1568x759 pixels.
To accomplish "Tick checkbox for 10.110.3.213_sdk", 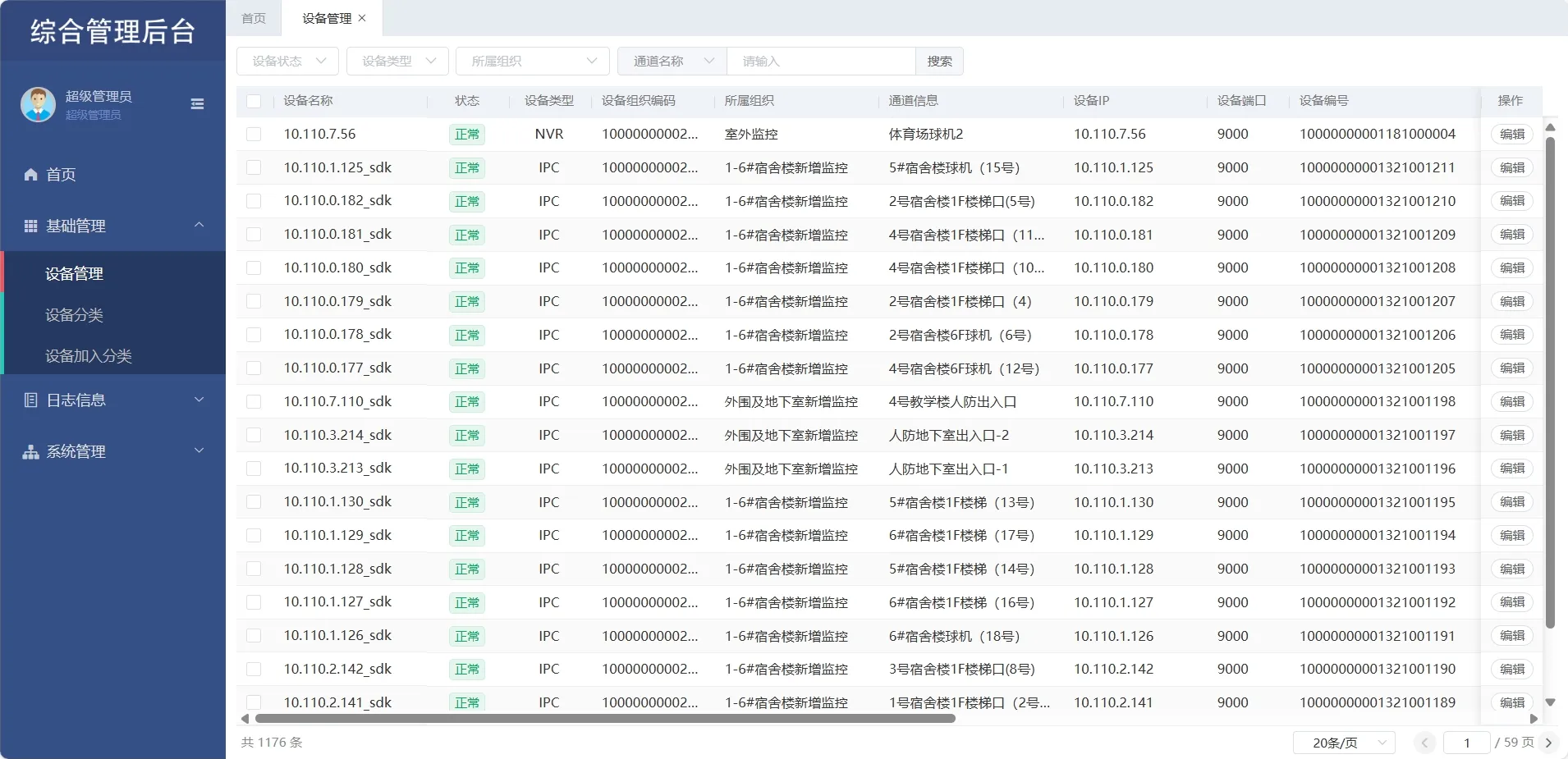I will pyautogui.click(x=254, y=469).
